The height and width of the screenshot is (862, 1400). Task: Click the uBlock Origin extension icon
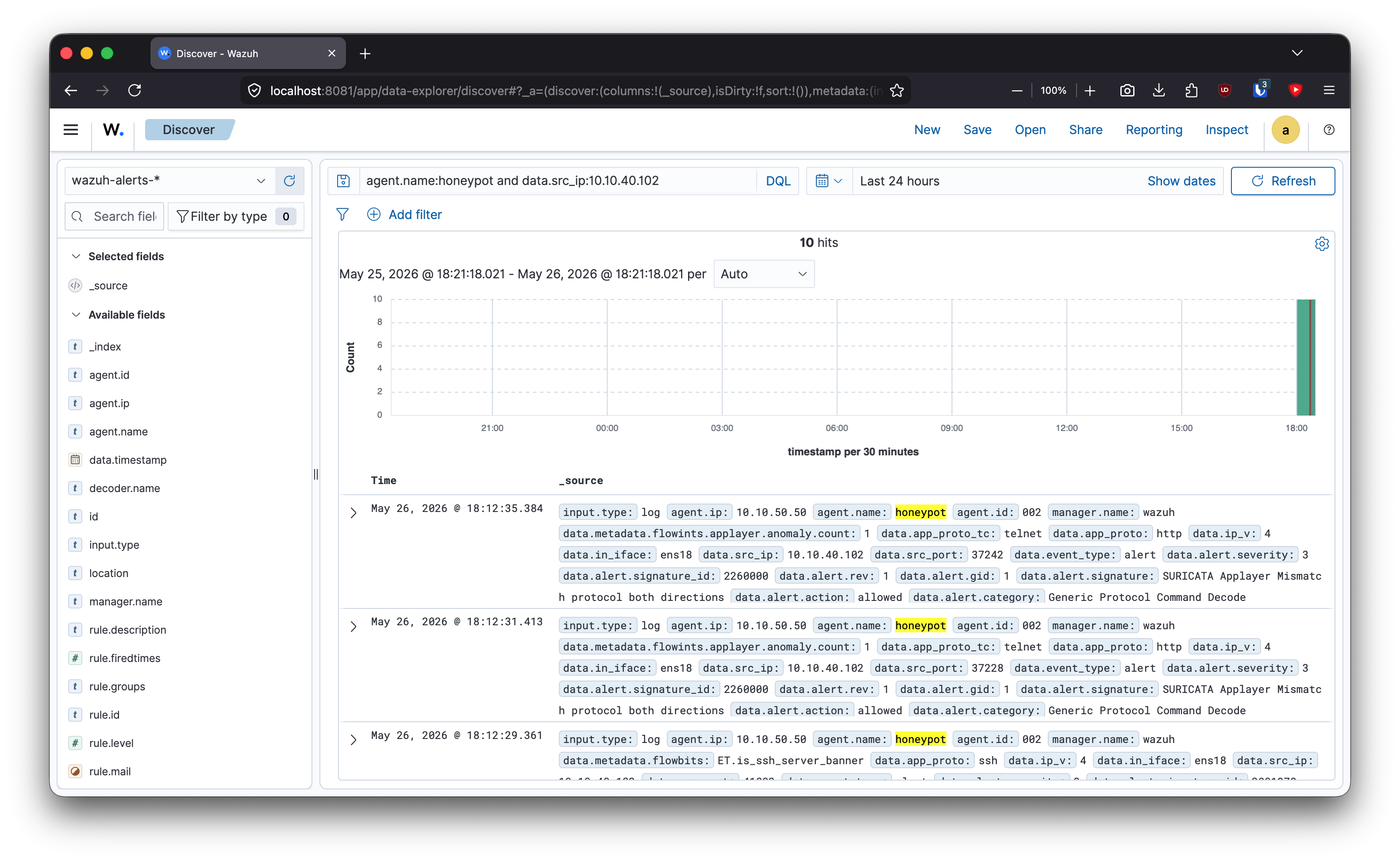pyautogui.click(x=1224, y=90)
